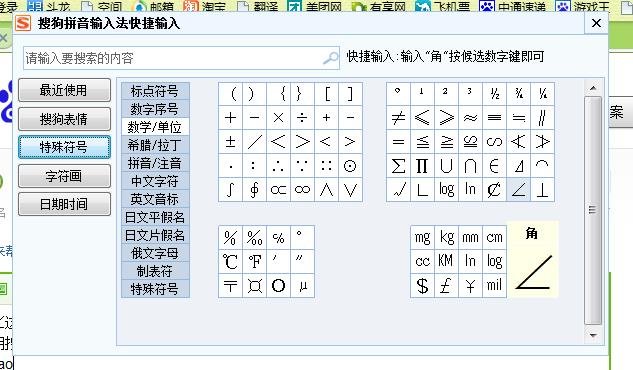Insert the yen currency symbol
This screenshot has height=370, width=633.
pyautogui.click(x=470, y=286)
